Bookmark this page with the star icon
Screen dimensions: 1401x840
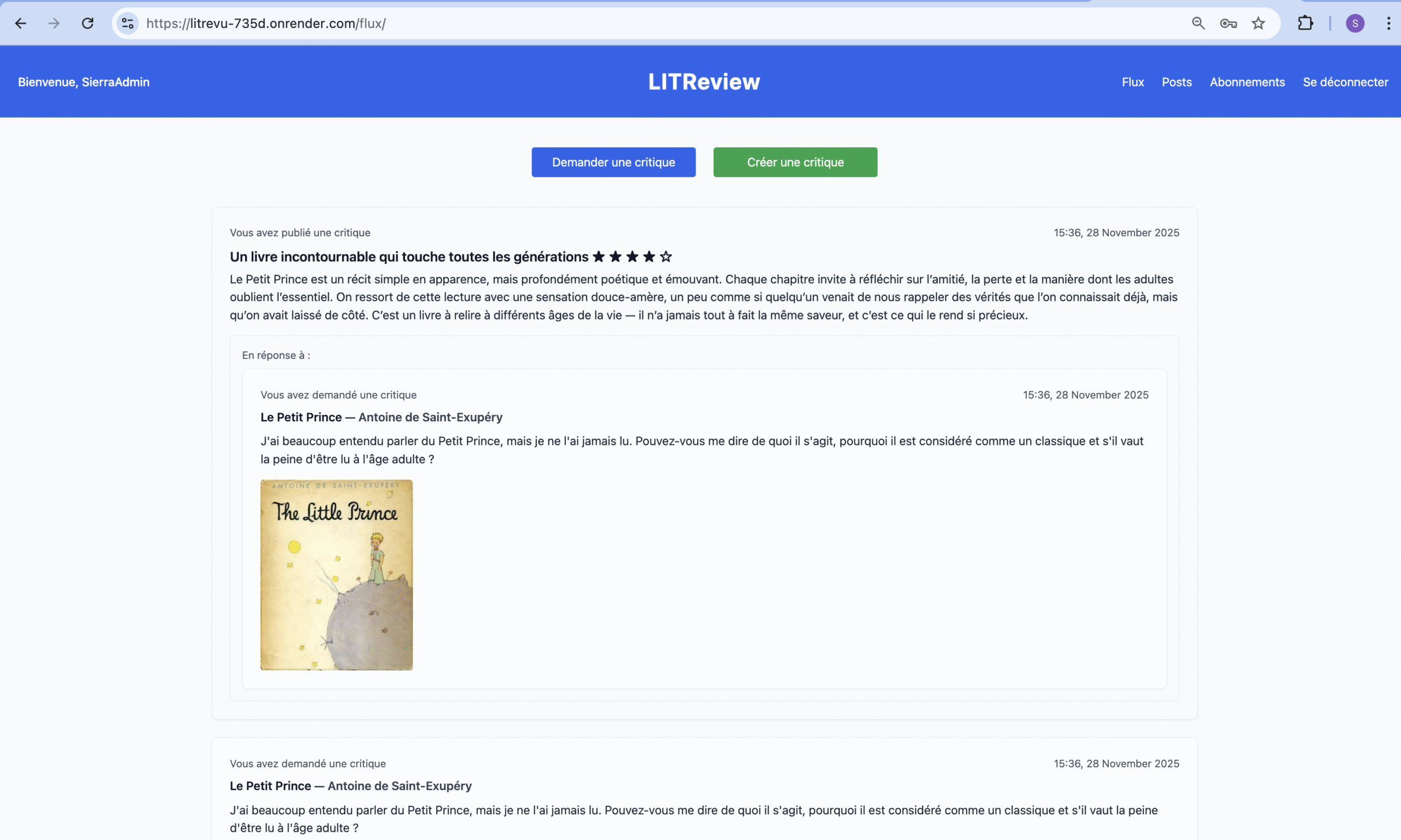click(1258, 23)
